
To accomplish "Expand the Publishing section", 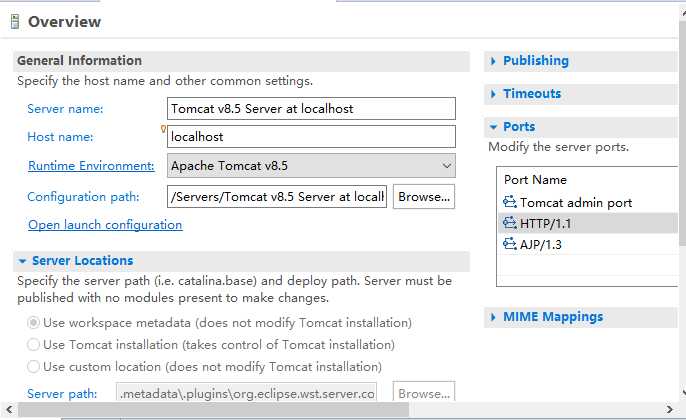I will click(493, 61).
